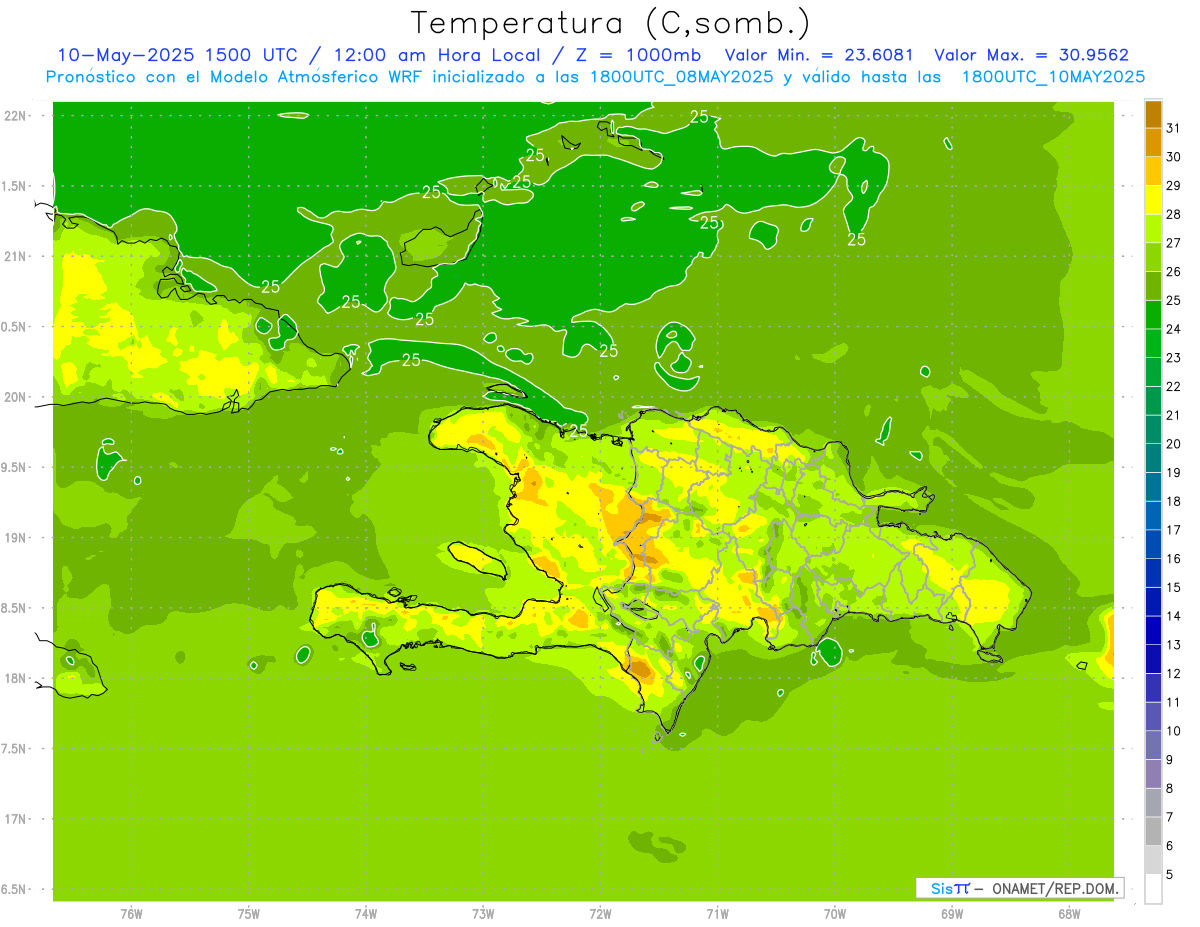Select the 'Valor Max. = 30.9562' text
The width and height of the screenshot is (1200, 927).
coord(1032,55)
